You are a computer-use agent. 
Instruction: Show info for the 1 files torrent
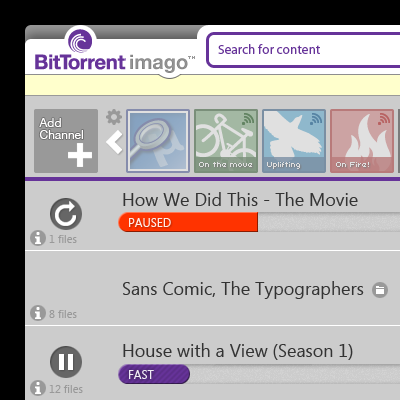(x=38, y=238)
